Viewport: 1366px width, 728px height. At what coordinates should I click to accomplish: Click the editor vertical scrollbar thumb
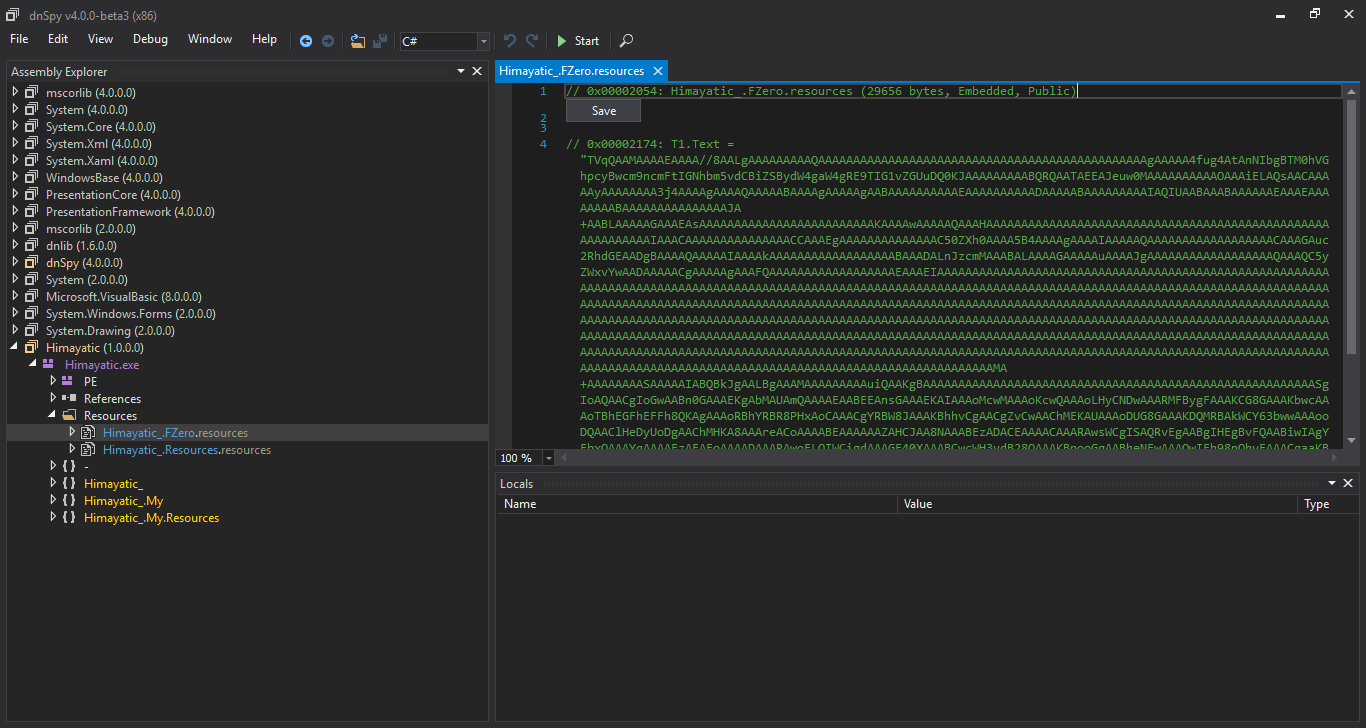(1351, 228)
